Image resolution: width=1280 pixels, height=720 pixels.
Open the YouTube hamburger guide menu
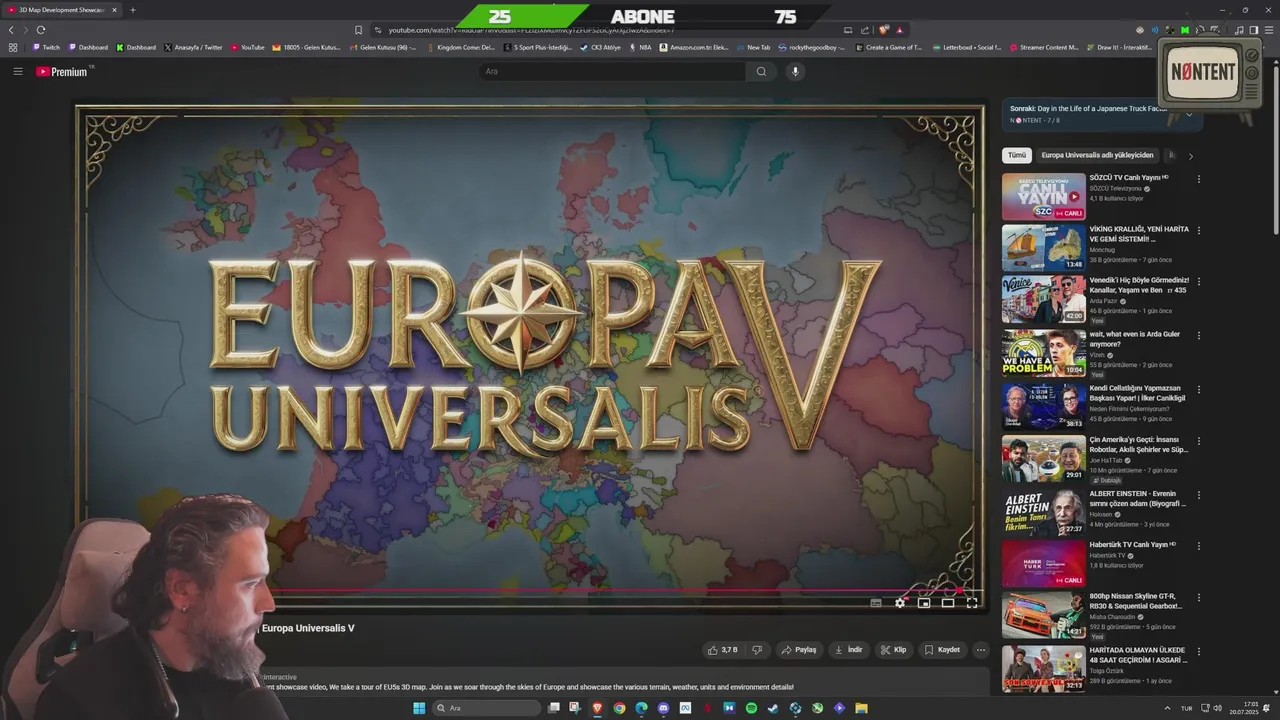(17, 71)
